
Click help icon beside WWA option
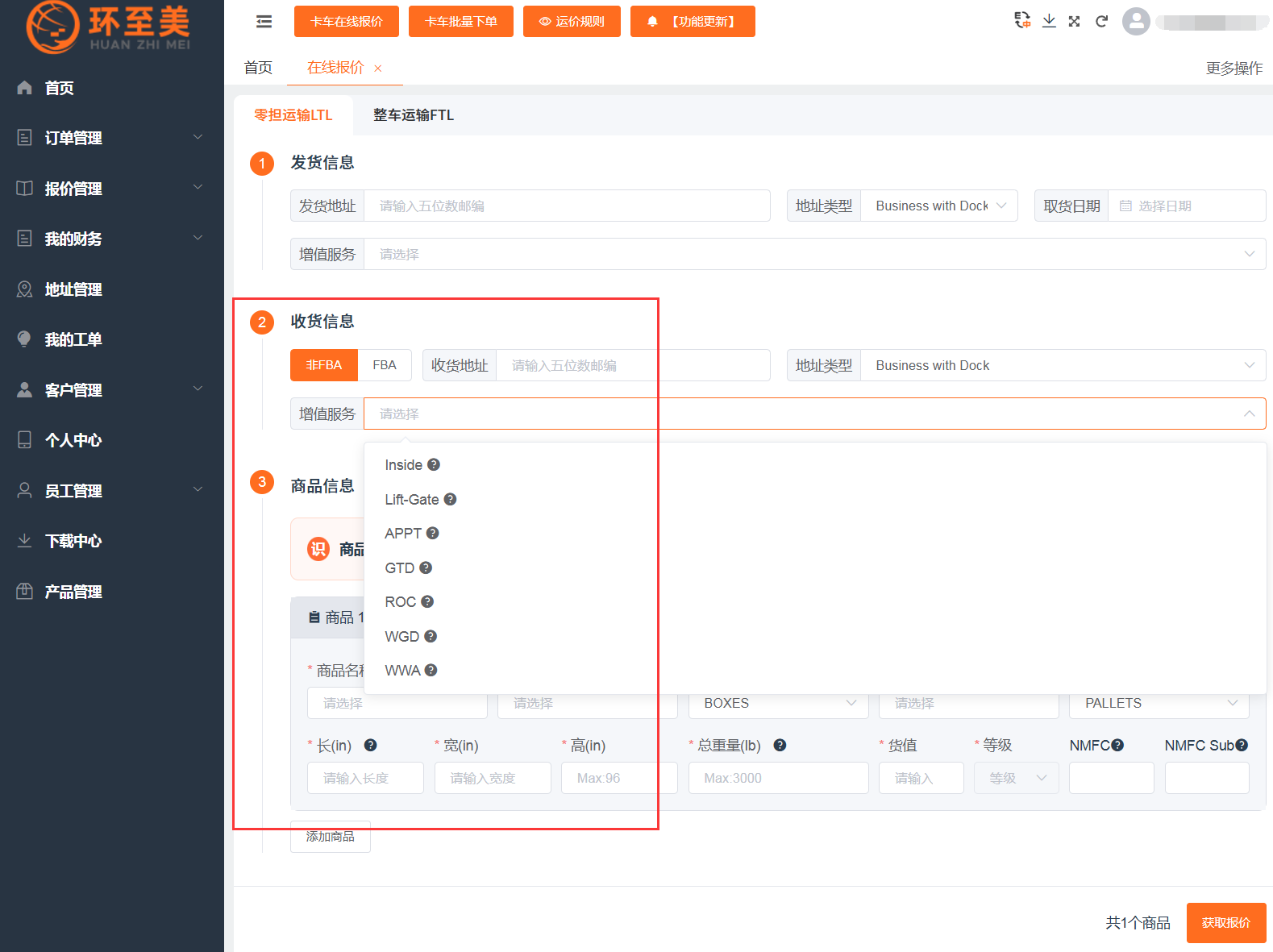tap(431, 670)
